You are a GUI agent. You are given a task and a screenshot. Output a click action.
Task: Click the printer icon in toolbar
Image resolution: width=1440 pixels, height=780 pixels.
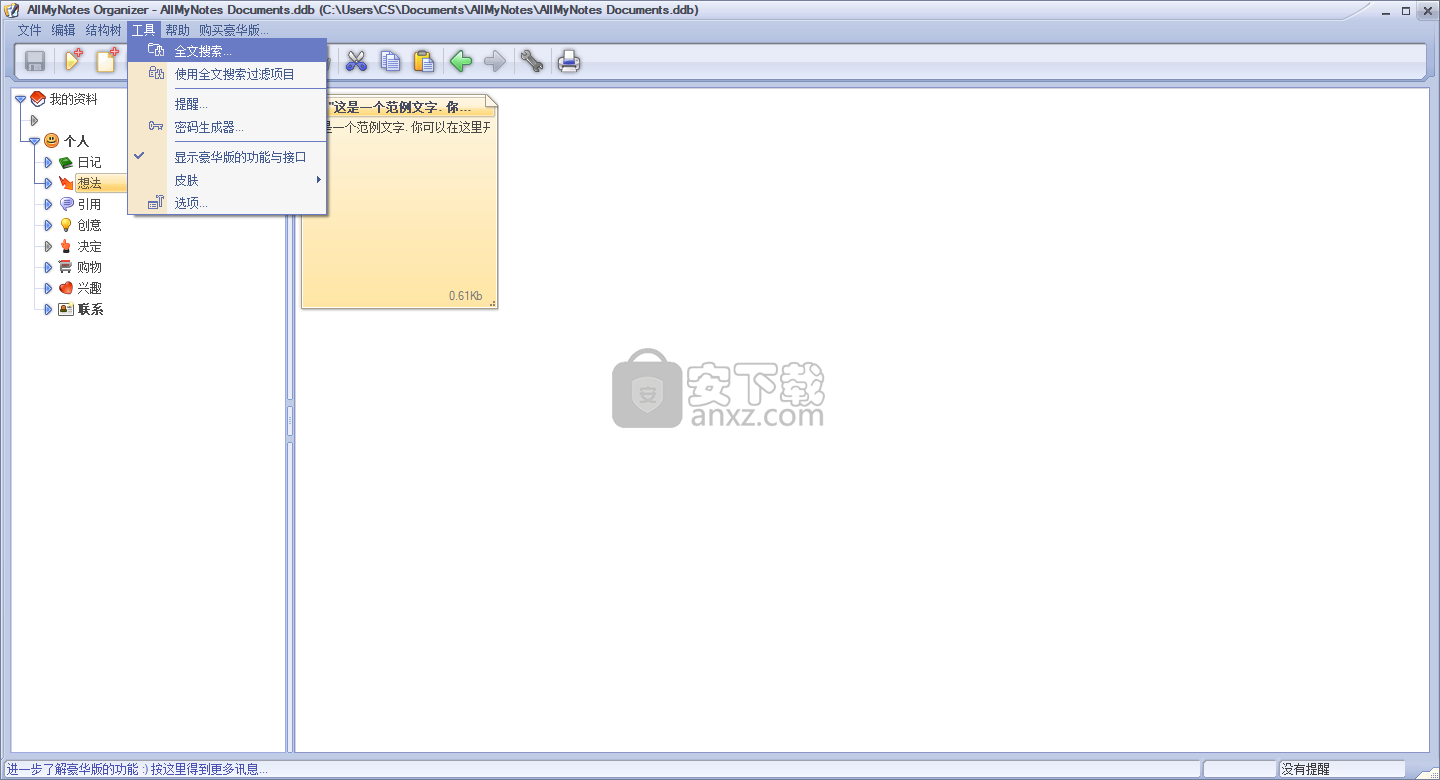569,61
